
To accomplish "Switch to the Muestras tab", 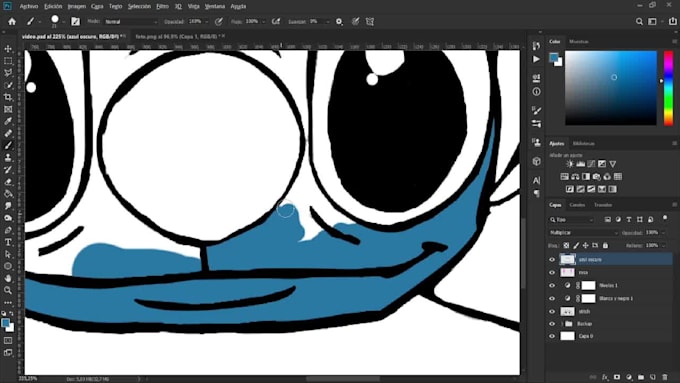I will point(579,42).
